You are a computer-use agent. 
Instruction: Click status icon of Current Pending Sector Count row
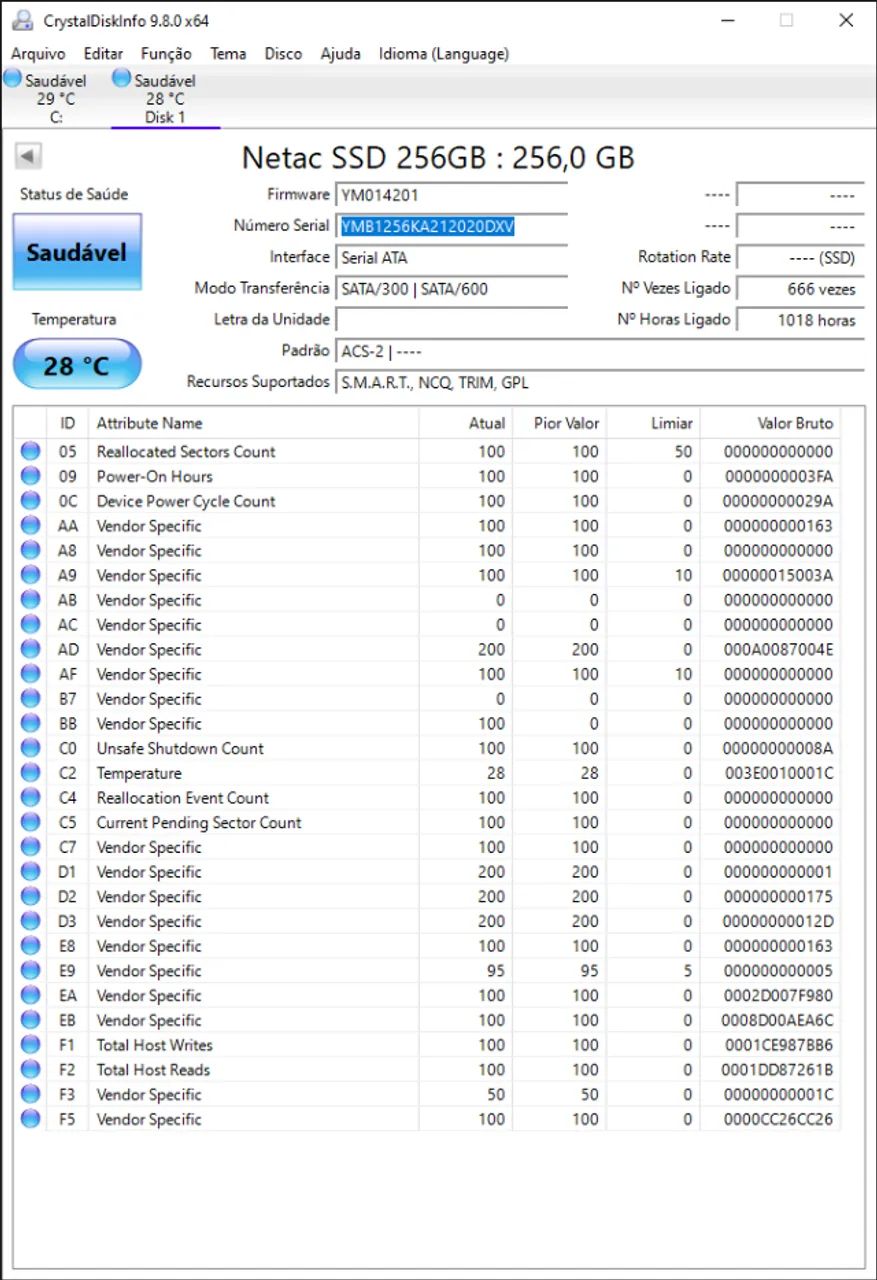(31, 822)
